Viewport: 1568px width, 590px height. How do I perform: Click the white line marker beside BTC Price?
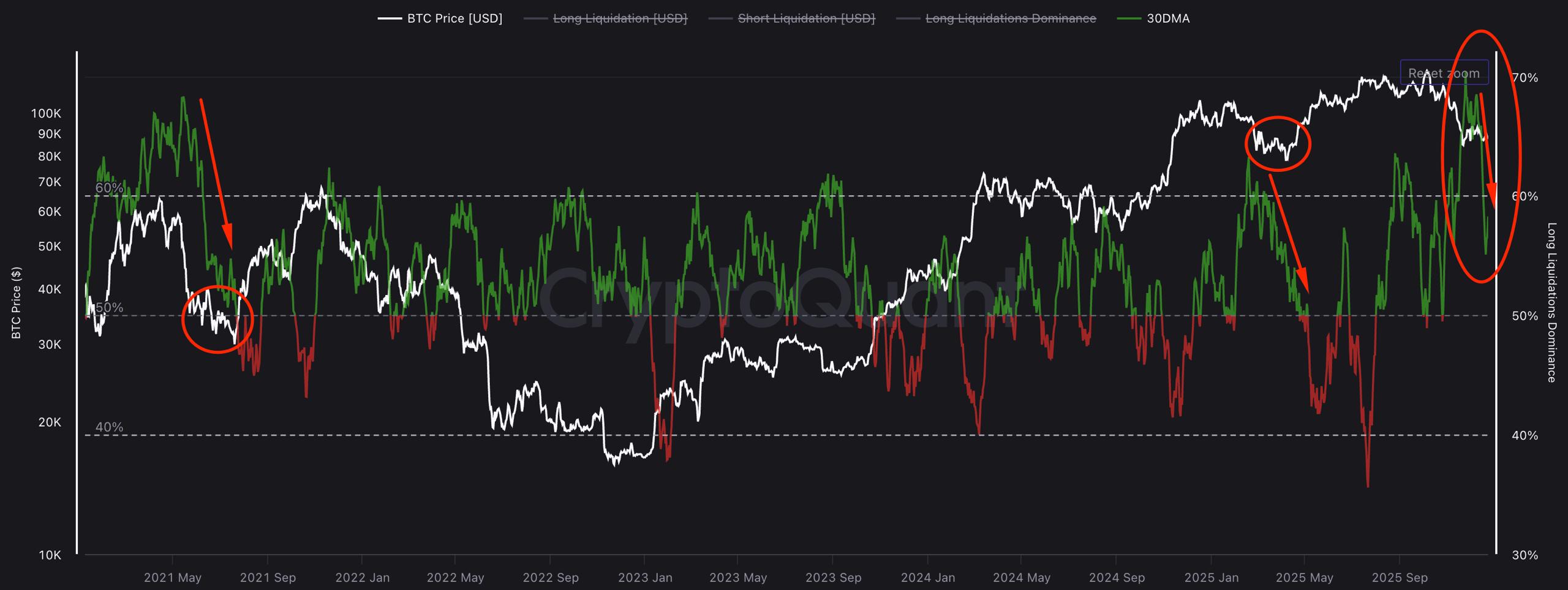click(x=390, y=18)
